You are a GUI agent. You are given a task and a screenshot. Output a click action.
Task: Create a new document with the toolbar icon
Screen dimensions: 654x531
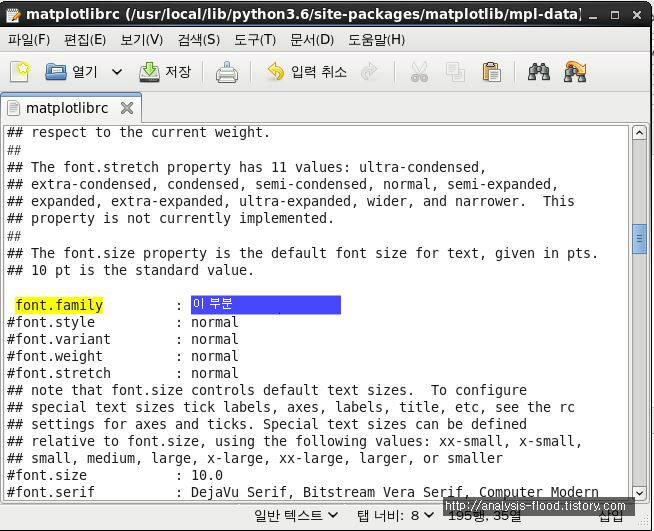tap(20, 72)
